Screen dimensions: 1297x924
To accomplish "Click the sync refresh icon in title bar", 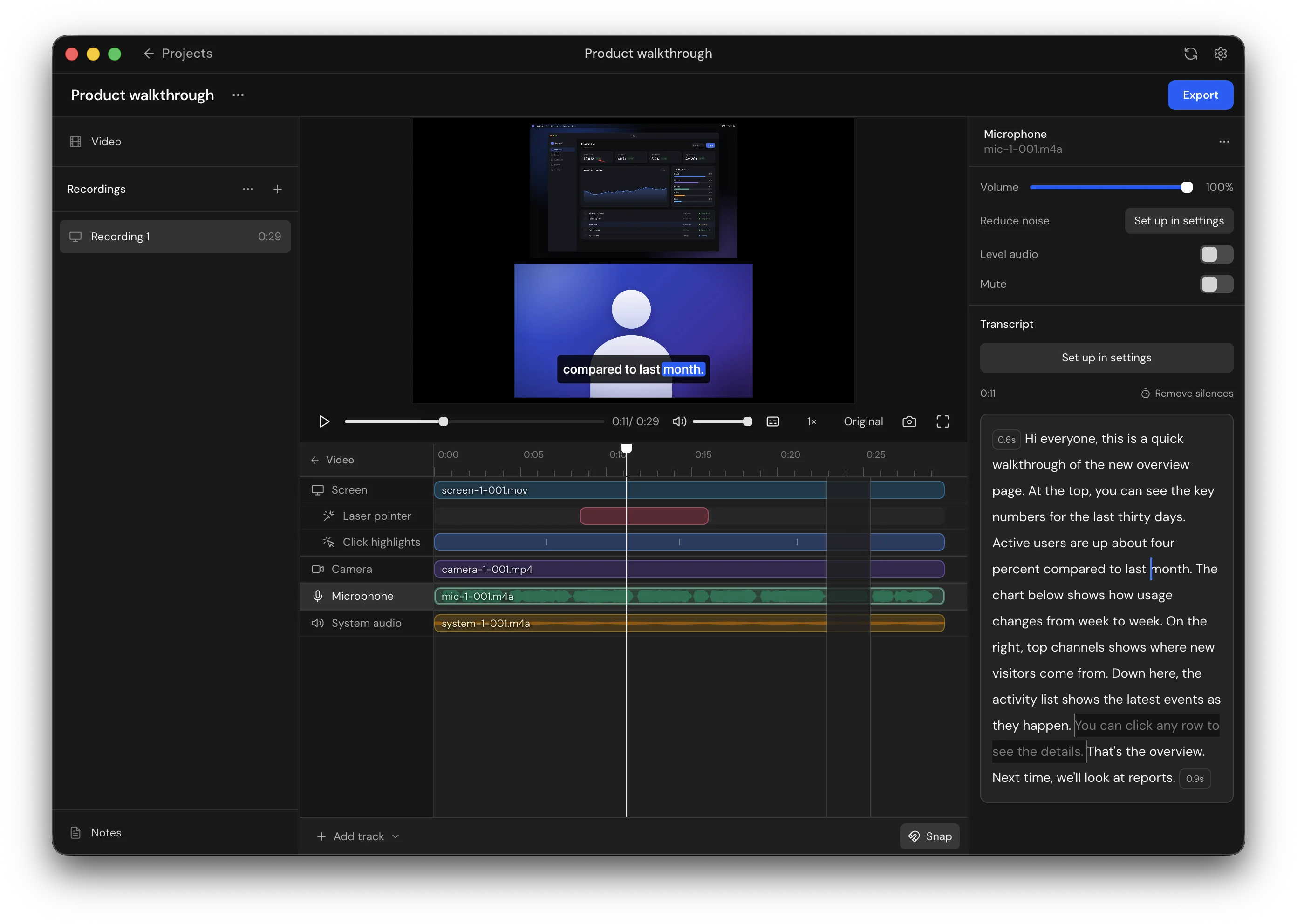I will [x=1190, y=54].
